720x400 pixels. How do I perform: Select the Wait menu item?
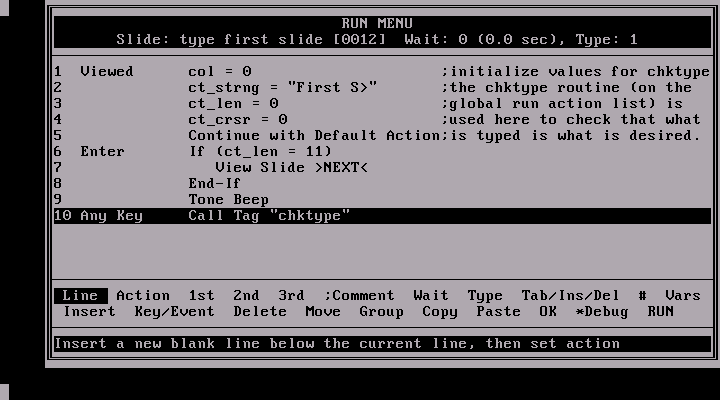(430, 295)
